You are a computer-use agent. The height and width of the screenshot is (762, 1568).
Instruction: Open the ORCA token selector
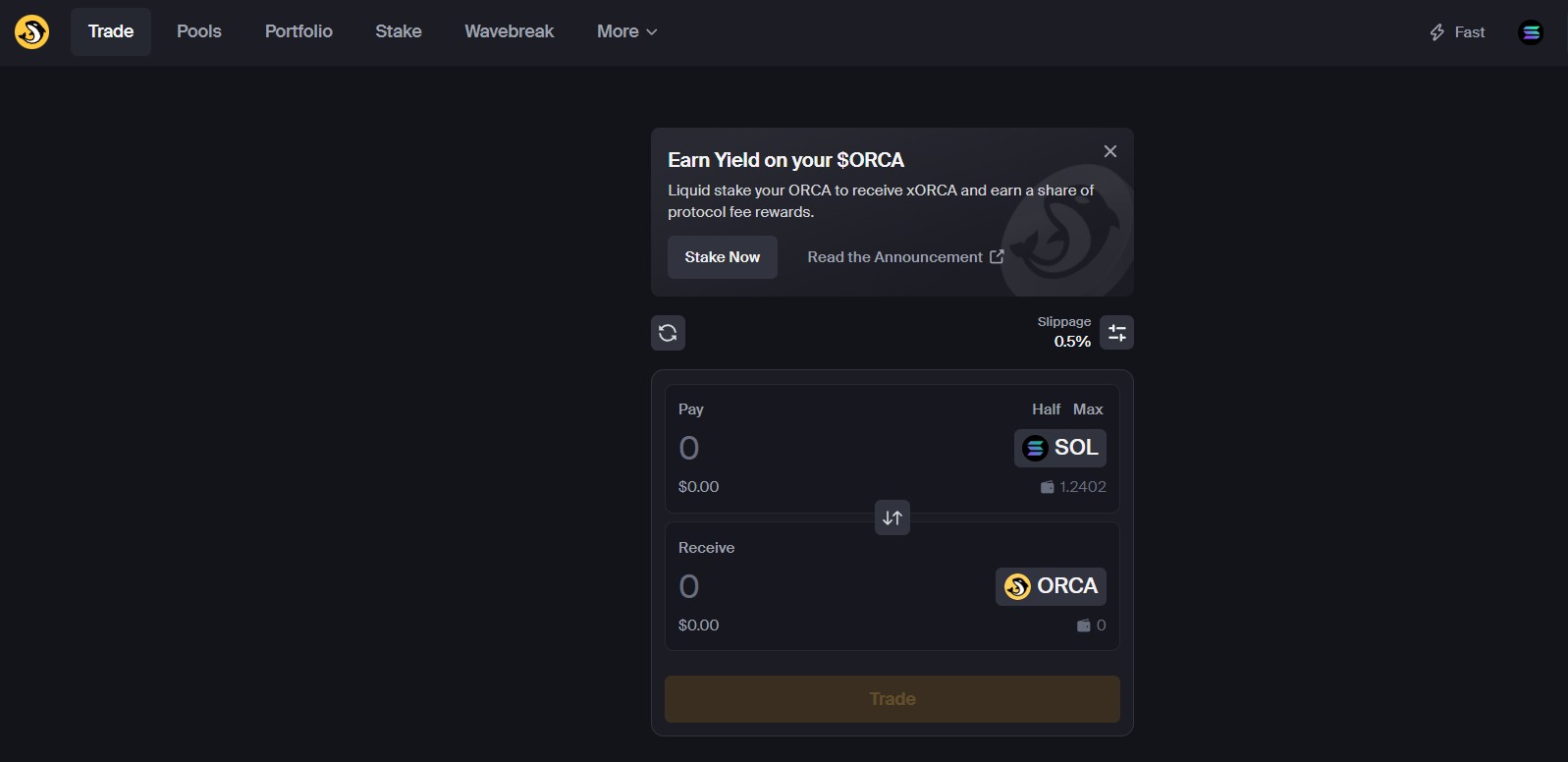coord(1051,586)
